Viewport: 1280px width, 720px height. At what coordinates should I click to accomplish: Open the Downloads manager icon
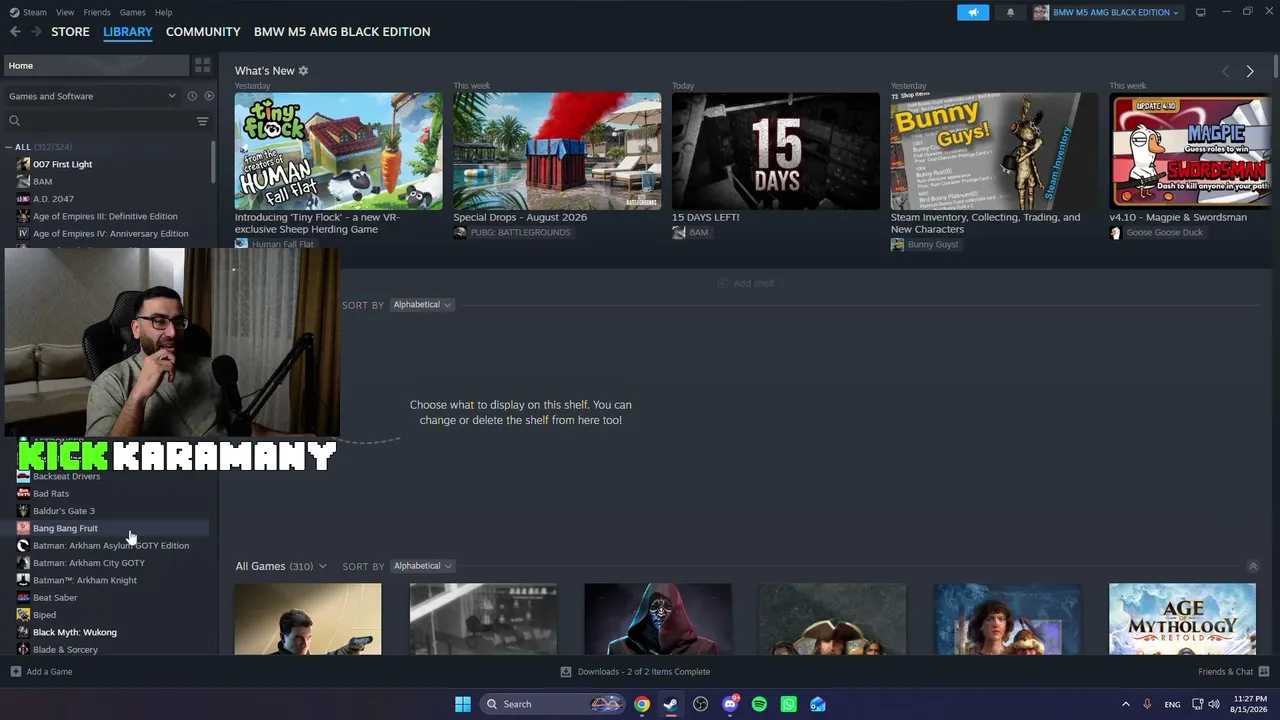[566, 672]
